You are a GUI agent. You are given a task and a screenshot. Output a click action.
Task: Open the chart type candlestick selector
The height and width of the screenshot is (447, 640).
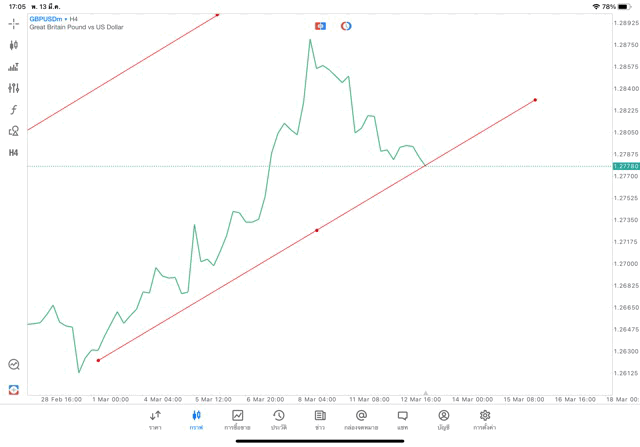point(14,45)
